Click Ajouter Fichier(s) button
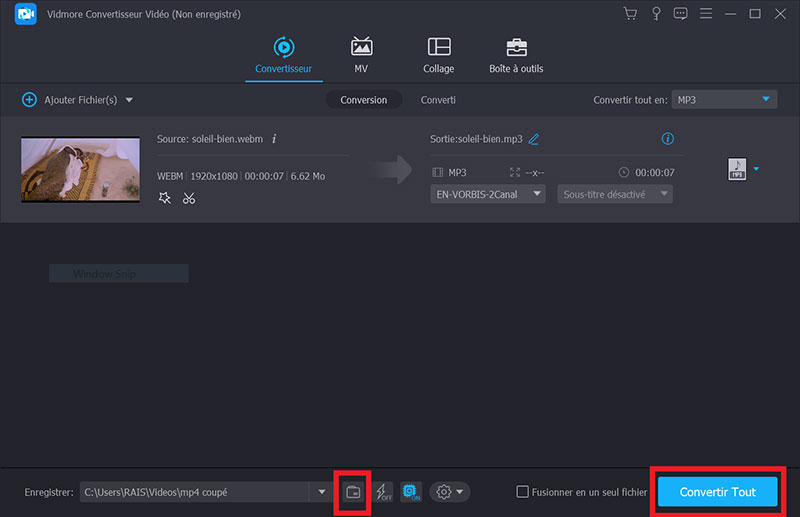Image resolution: width=800 pixels, height=517 pixels. click(70, 100)
